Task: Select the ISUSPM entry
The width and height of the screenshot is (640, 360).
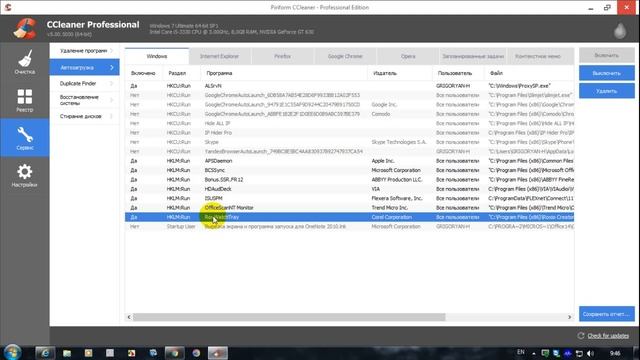Action: point(349,198)
